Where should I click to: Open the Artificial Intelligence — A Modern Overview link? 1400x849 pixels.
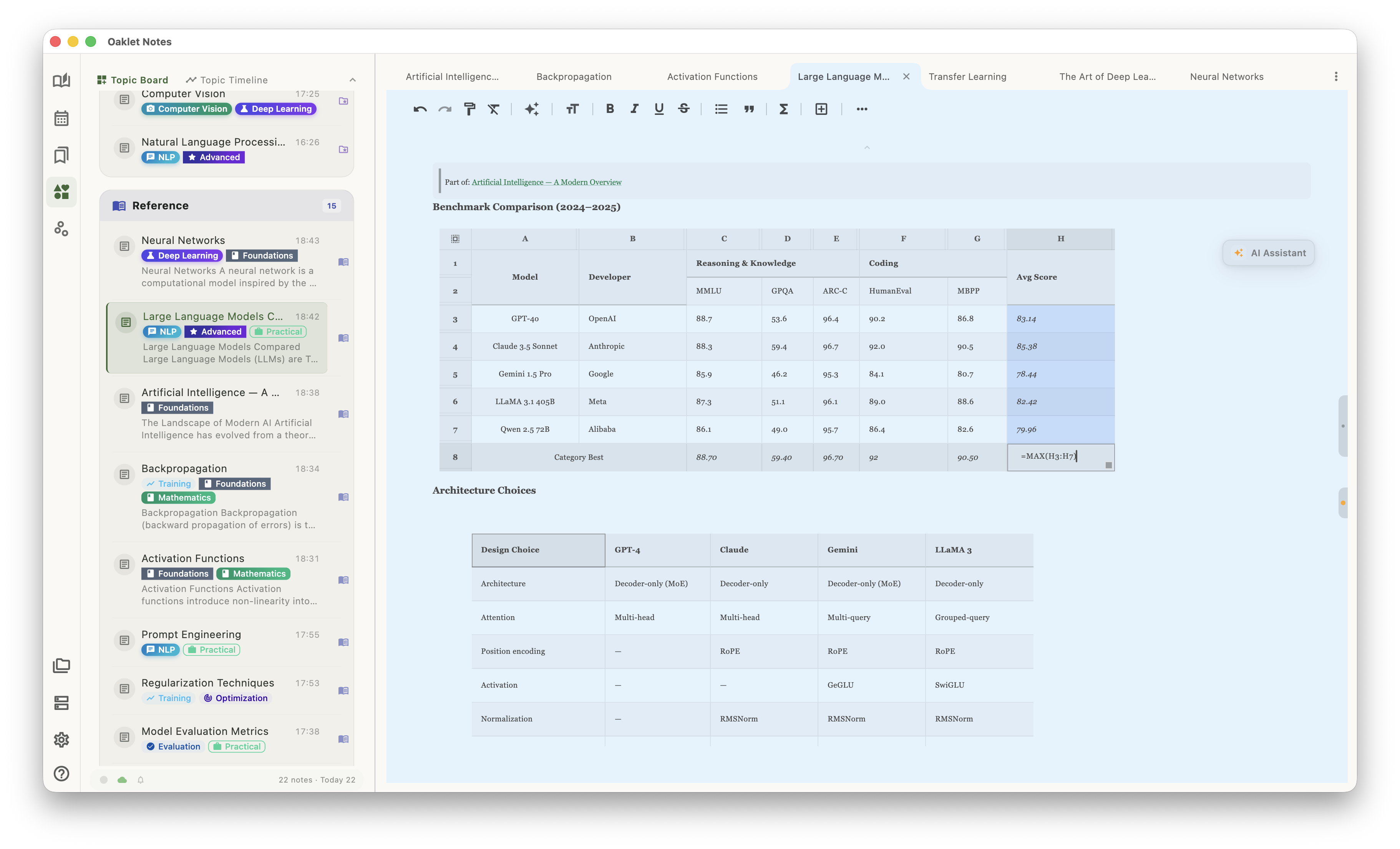(546, 182)
